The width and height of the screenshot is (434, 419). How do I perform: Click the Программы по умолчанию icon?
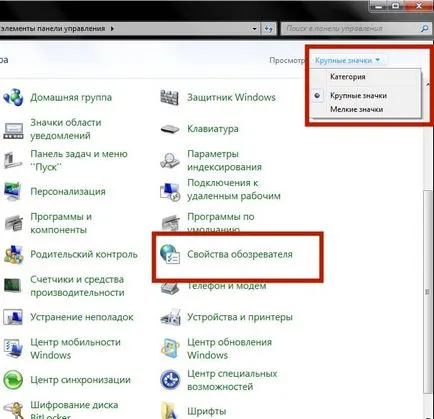(x=171, y=223)
